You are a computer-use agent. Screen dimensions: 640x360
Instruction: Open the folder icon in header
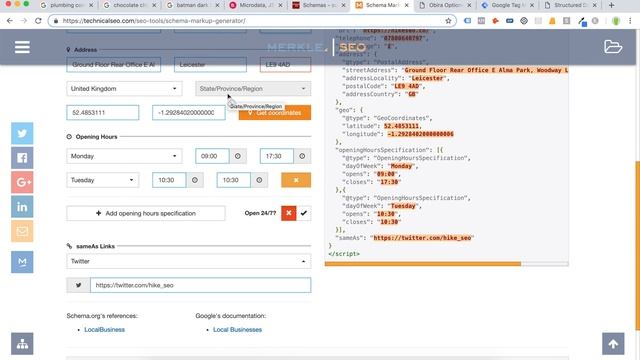pos(613,47)
